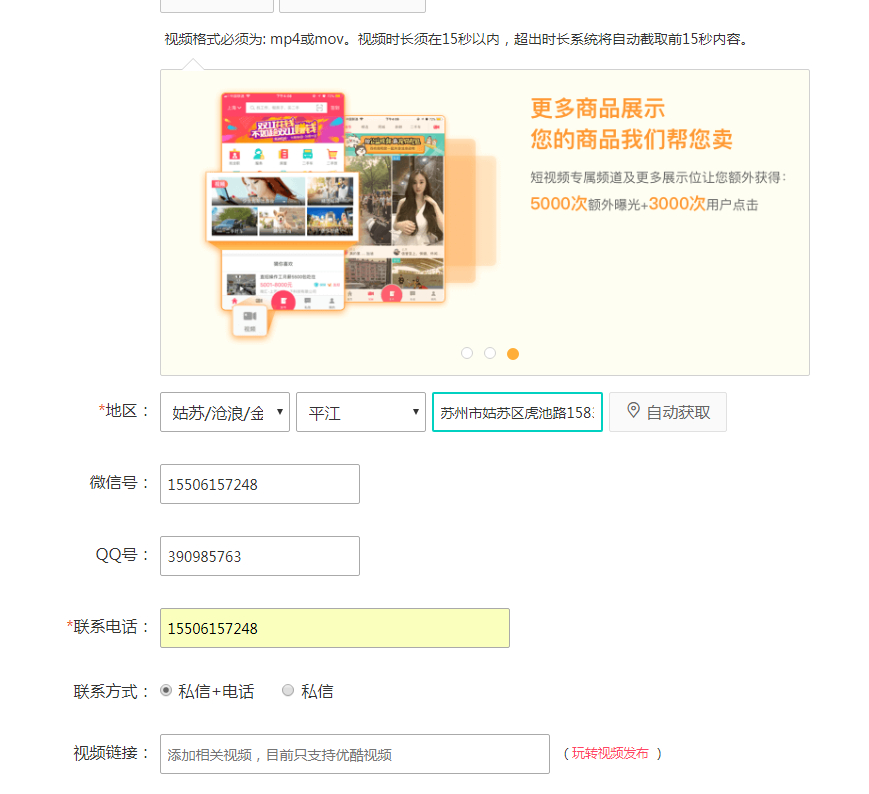Open the 平江 sub-area dropdown
This screenshot has width=869, height=794.
361,412
